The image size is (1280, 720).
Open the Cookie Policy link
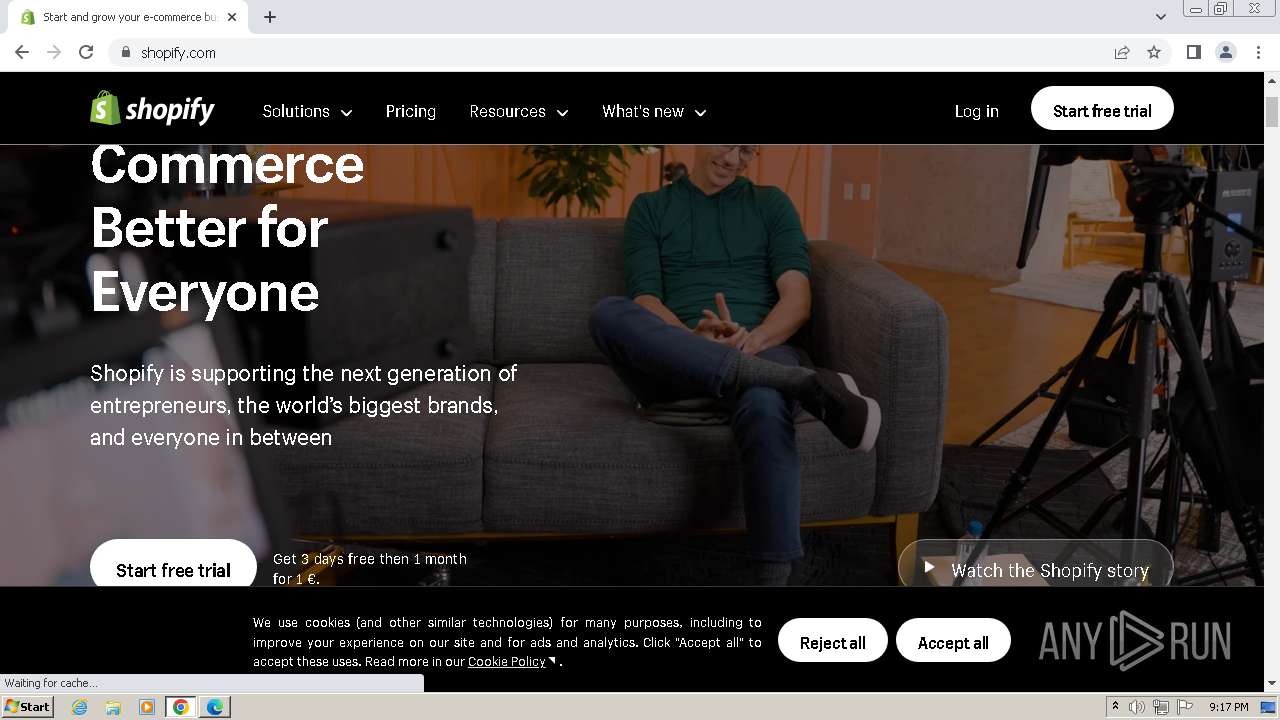[507, 661]
